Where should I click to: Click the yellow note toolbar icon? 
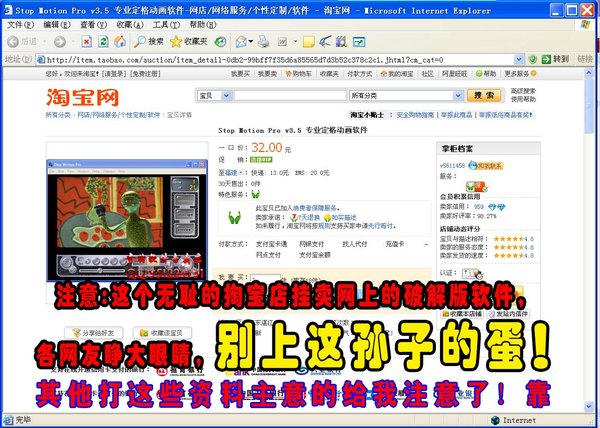click(x=308, y=42)
